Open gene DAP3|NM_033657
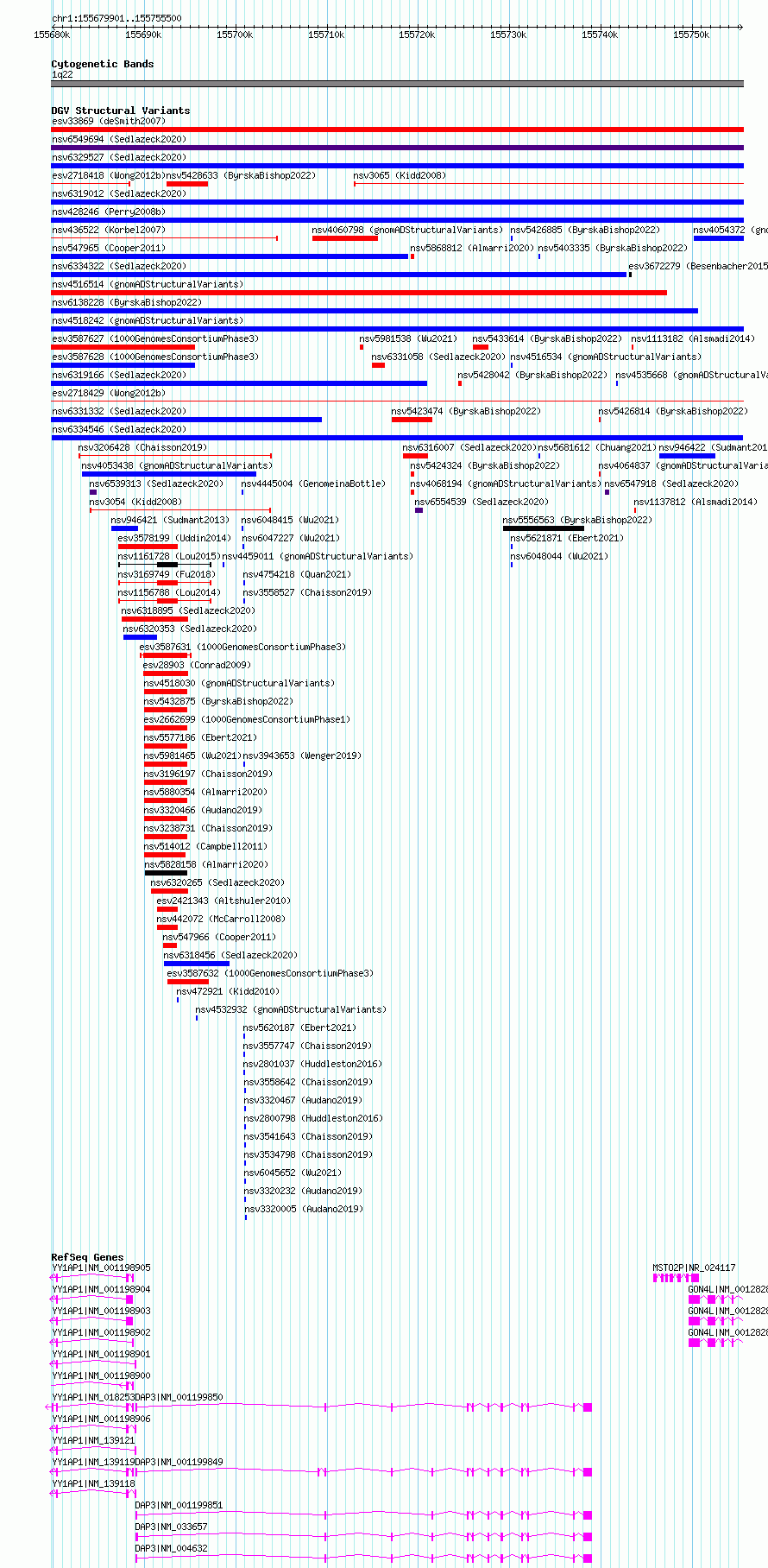 coord(171,1527)
